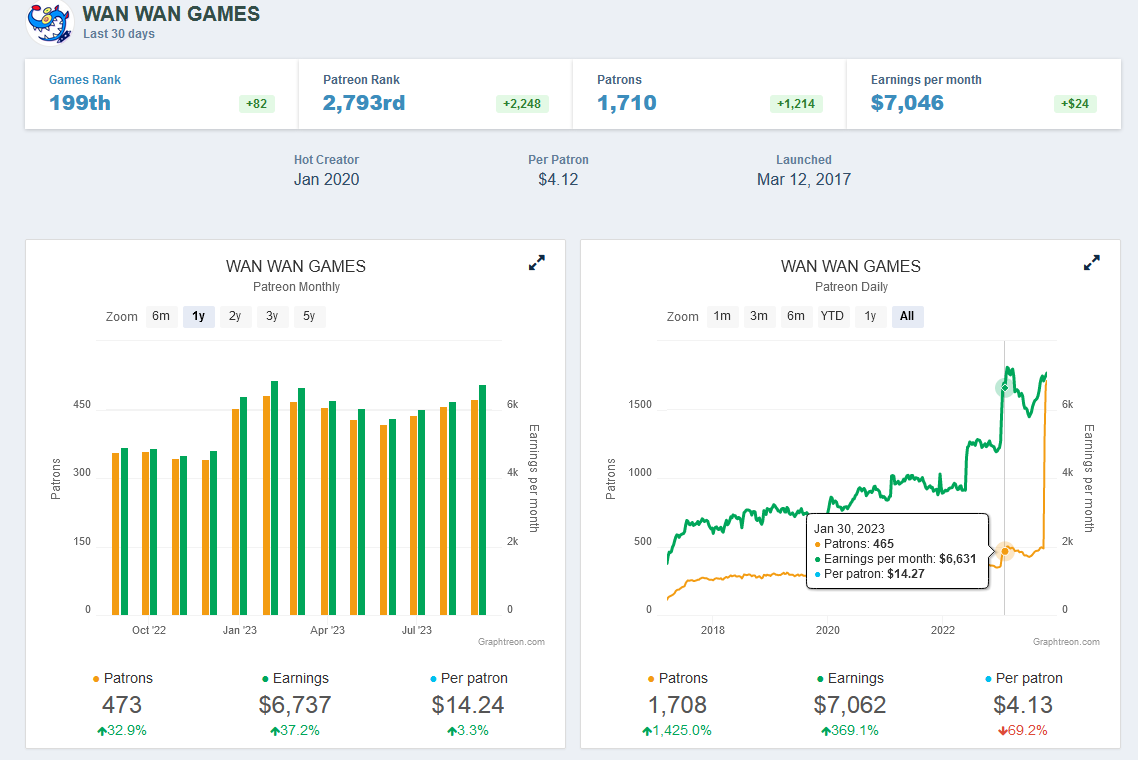The height and width of the screenshot is (760, 1138).
Task: Click the highlighted orange patrons point on daily chart
Action: click(x=1004, y=552)
